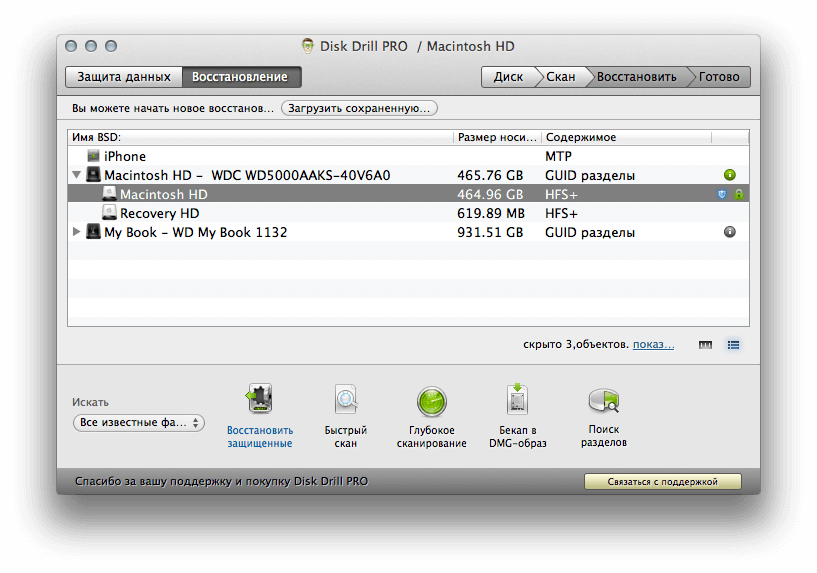Go to the Скан step
817x573 pixels.
561,77
